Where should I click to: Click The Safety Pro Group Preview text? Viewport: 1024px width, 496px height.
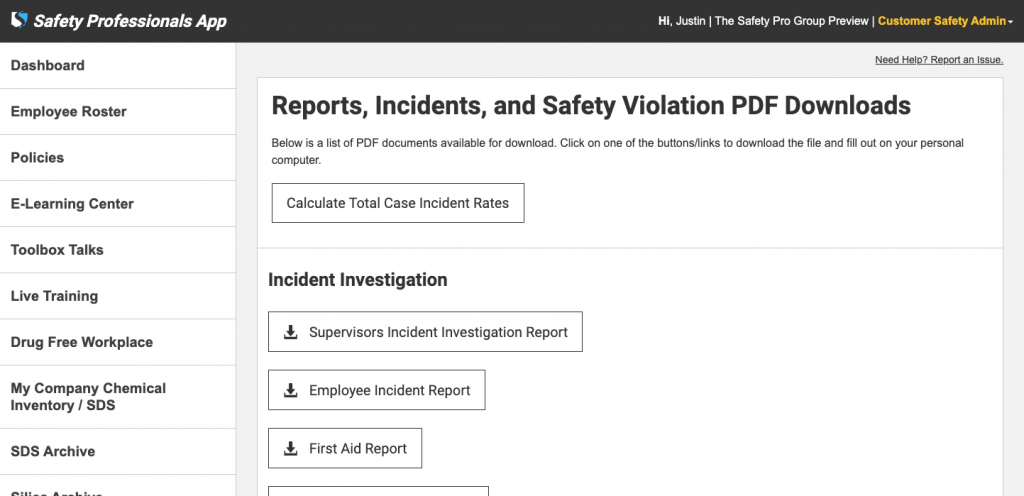tap(792, 21)
